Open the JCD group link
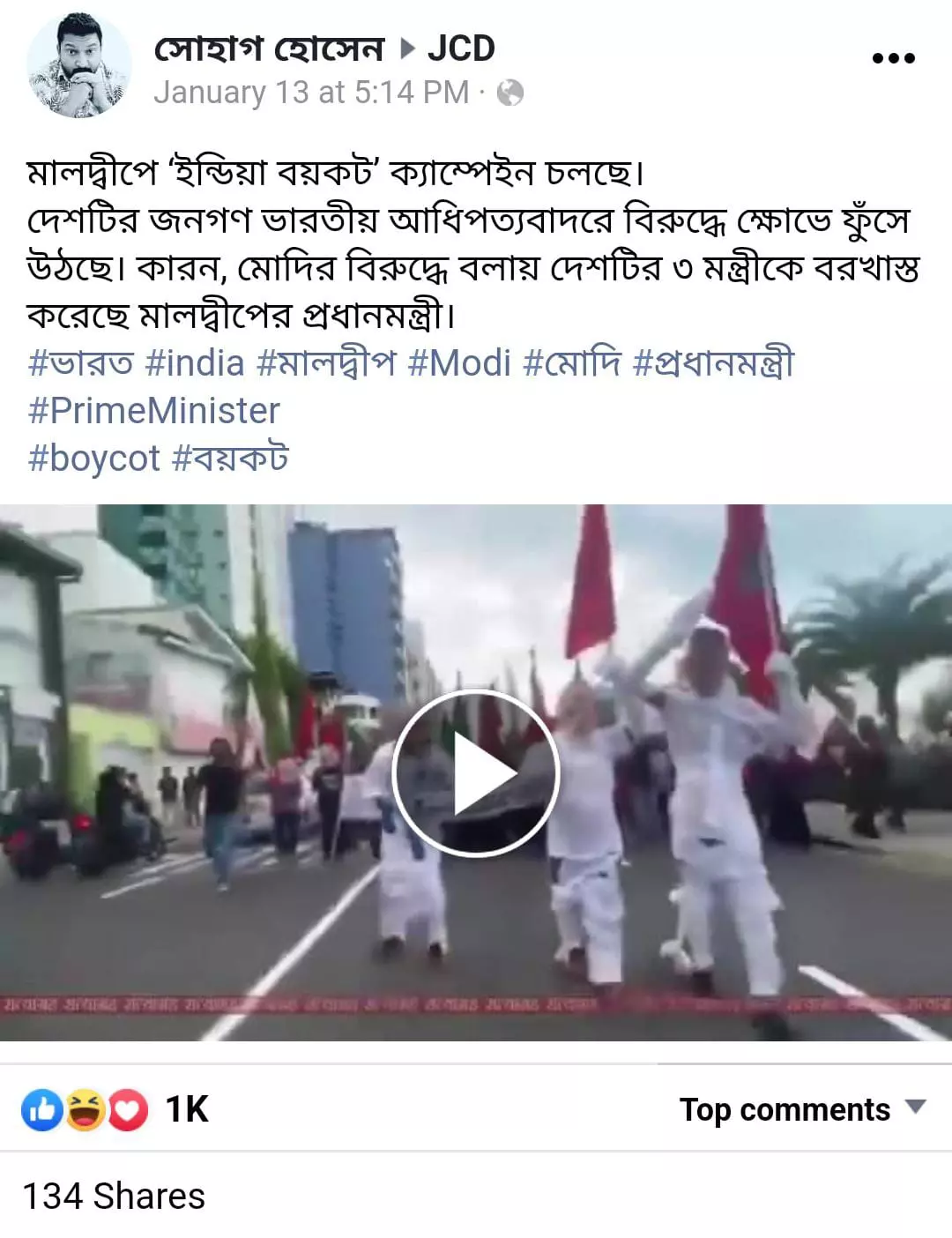 click(x=461, y=48)
